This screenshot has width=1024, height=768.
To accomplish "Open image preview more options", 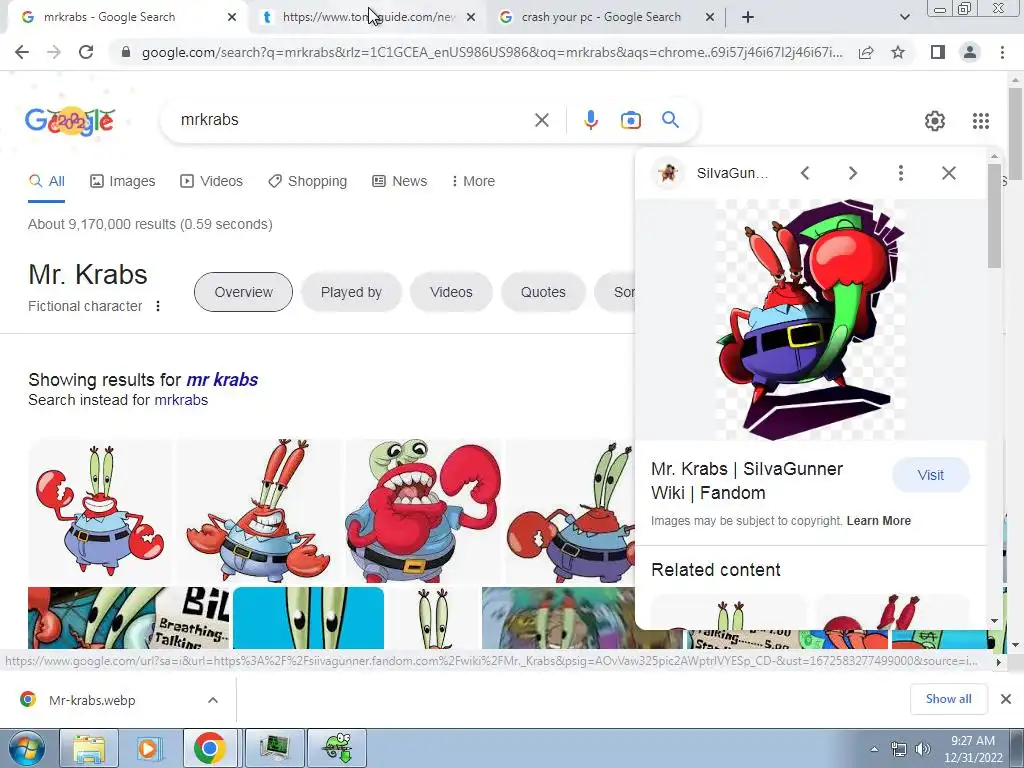I will (x=901, y=173).
